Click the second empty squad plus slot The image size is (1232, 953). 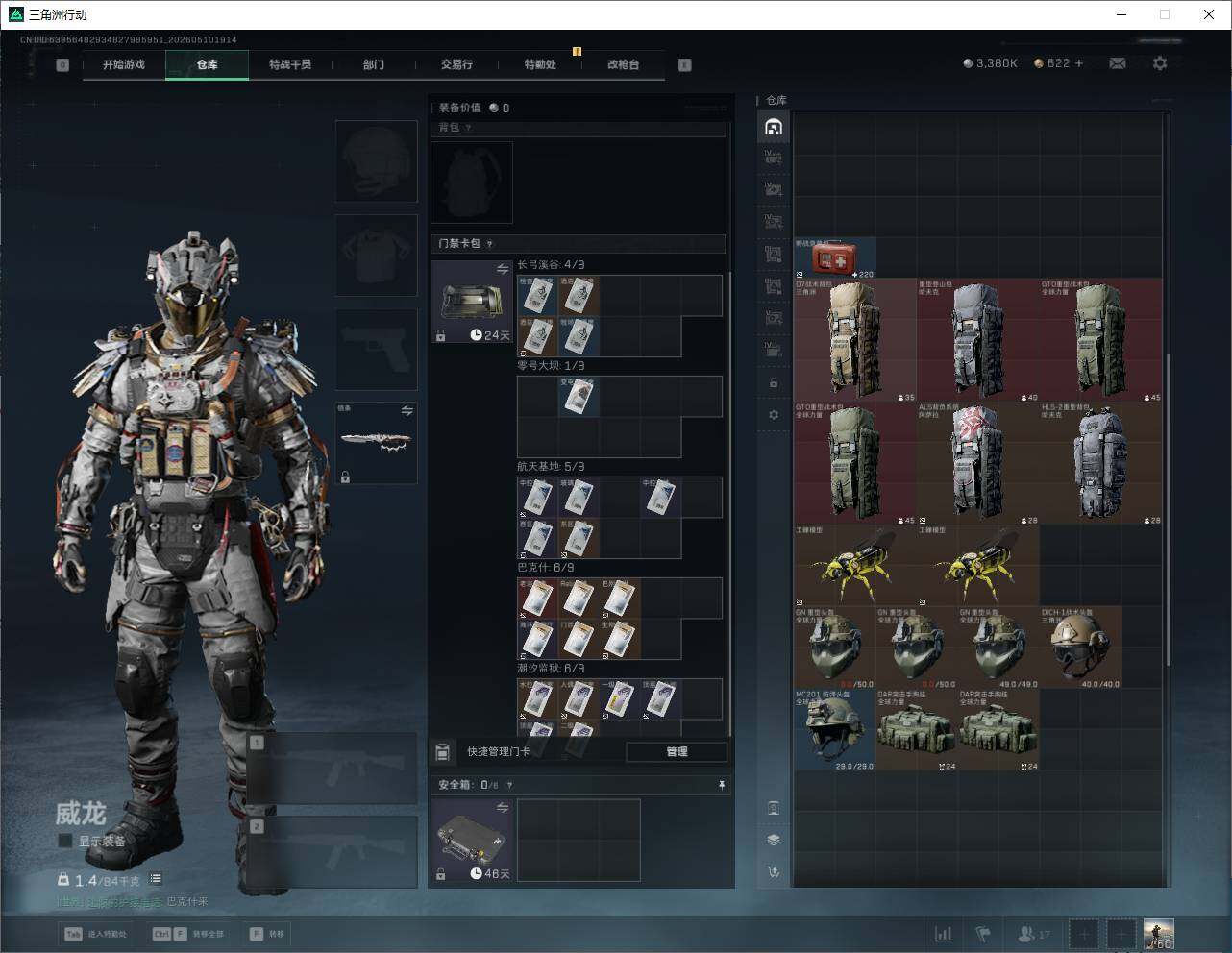point(1121,933)
